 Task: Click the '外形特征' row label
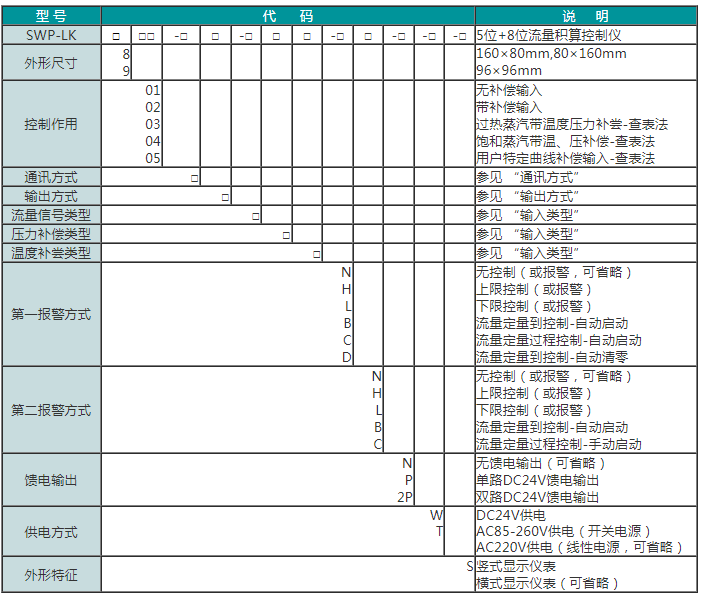pos(51,574)
